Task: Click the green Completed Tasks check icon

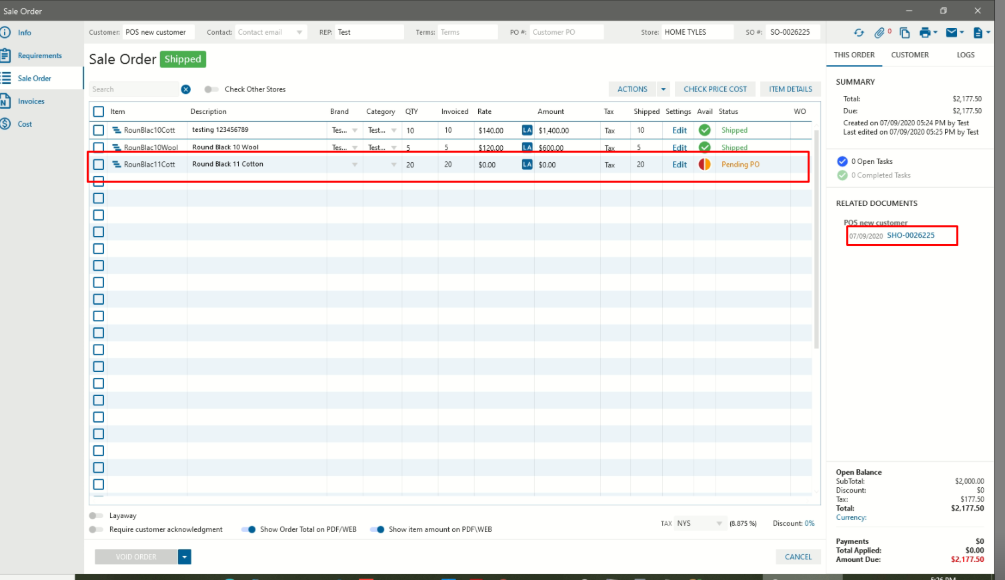Action: click(842, 175)
